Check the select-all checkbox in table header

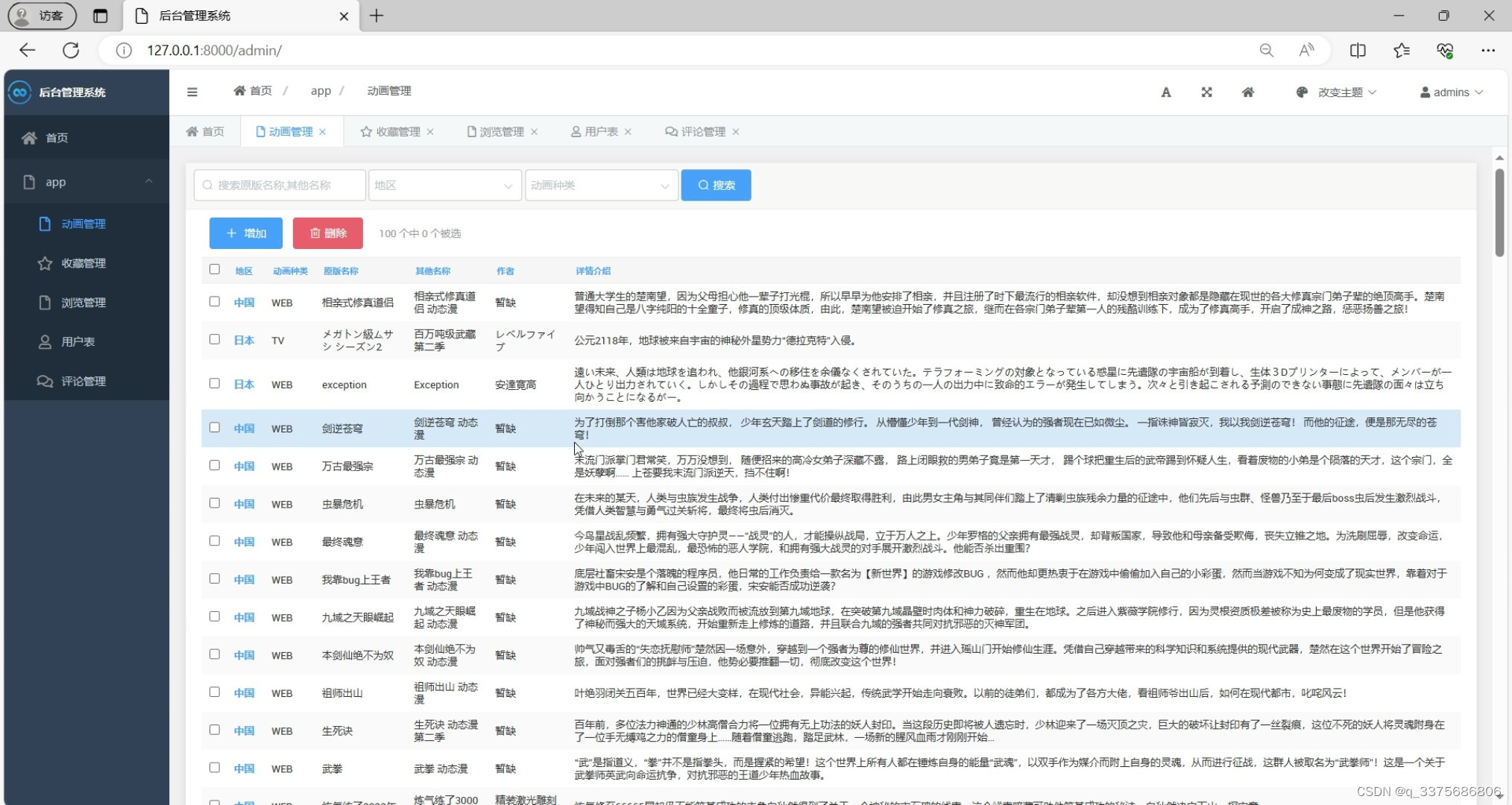point(214,269)
